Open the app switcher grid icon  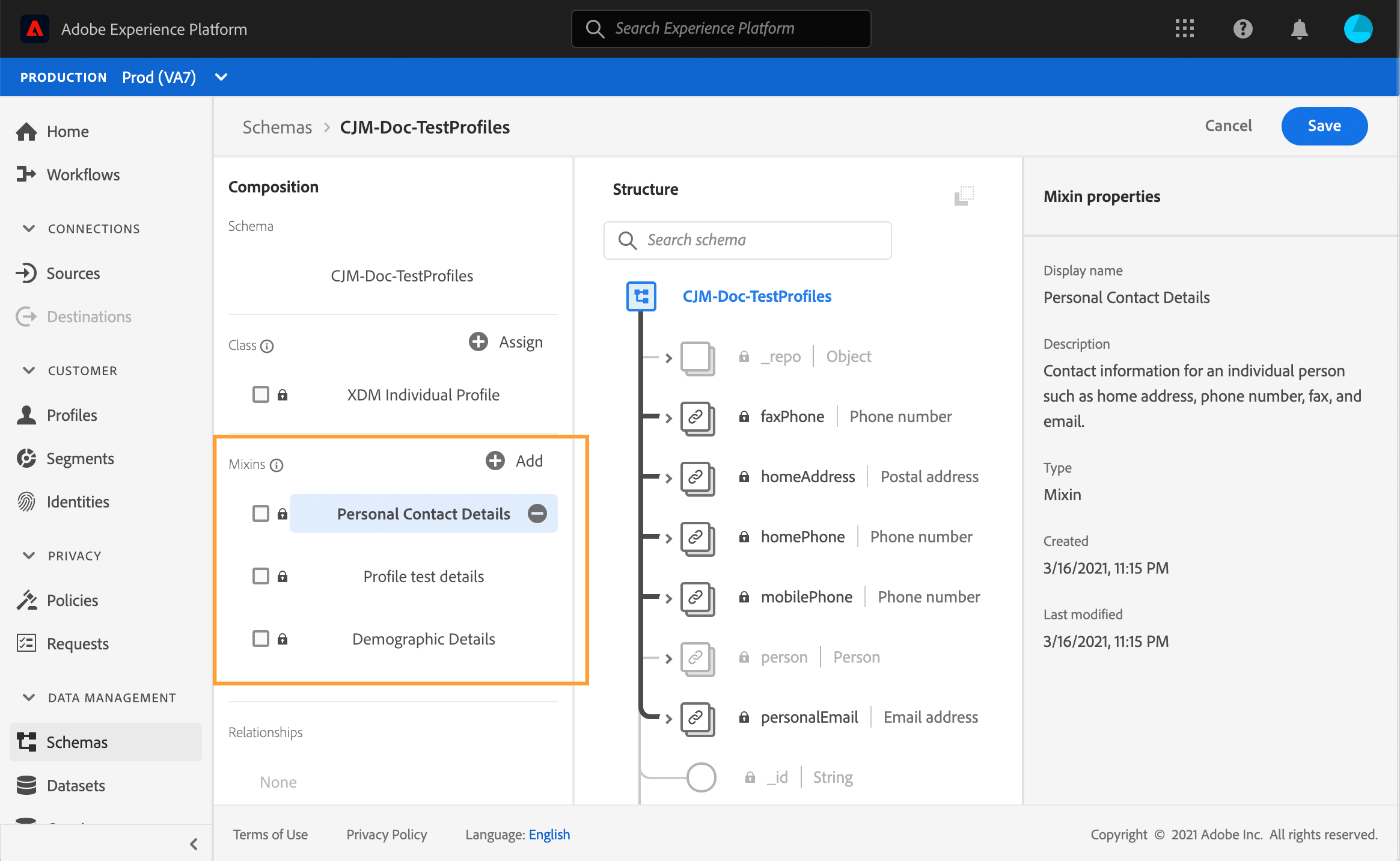(x=1184, y=29)
